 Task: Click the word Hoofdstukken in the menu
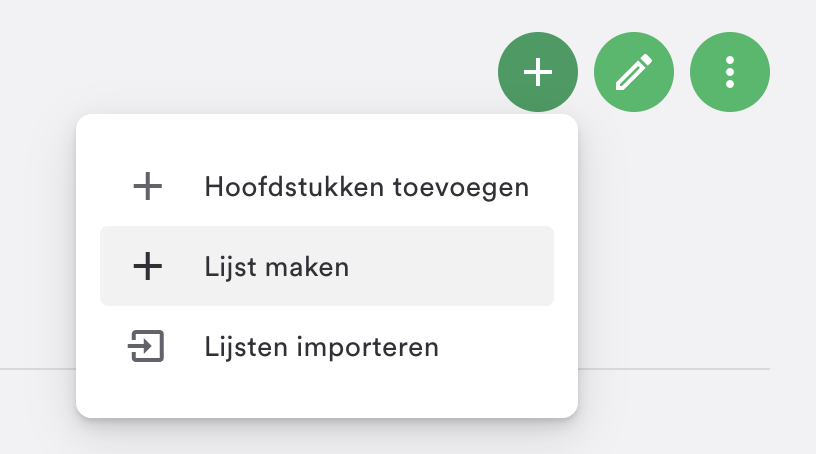pyautogui.click(x=294, y=187)
